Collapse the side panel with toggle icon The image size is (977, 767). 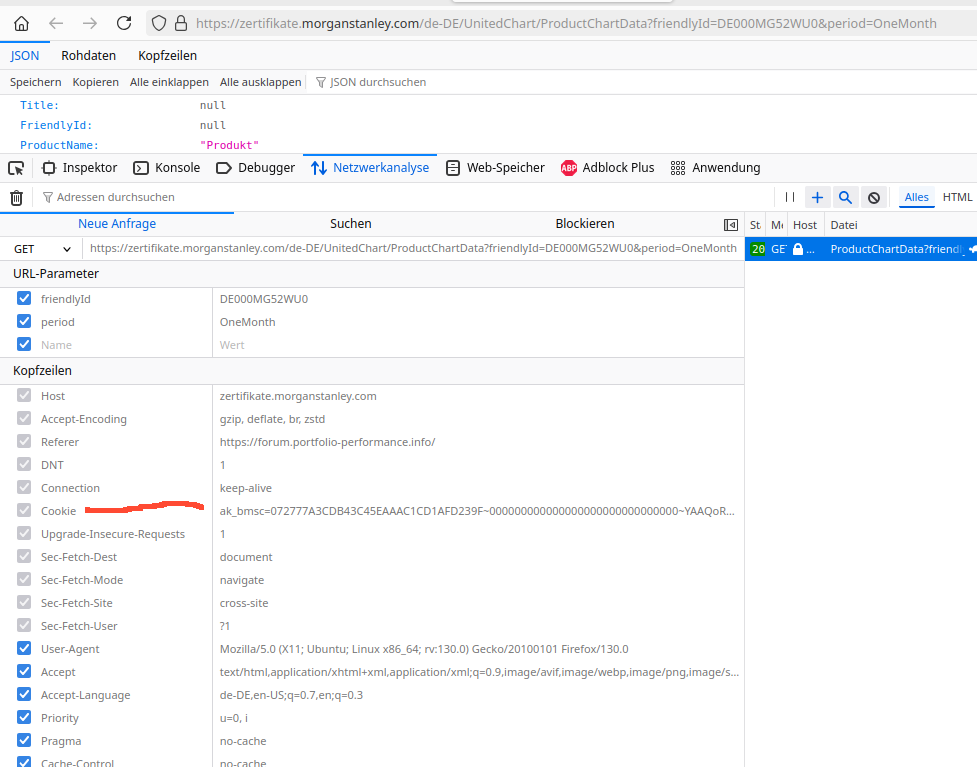(731, 225)
